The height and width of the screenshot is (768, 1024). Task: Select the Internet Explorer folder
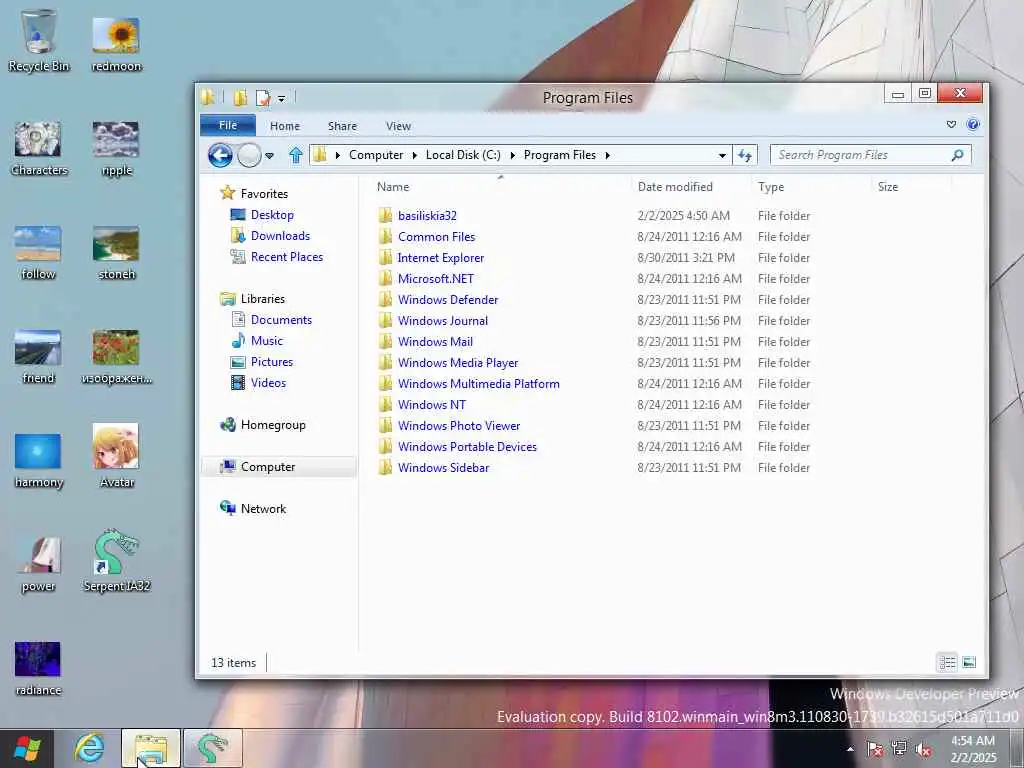click(x=441, y=257)
